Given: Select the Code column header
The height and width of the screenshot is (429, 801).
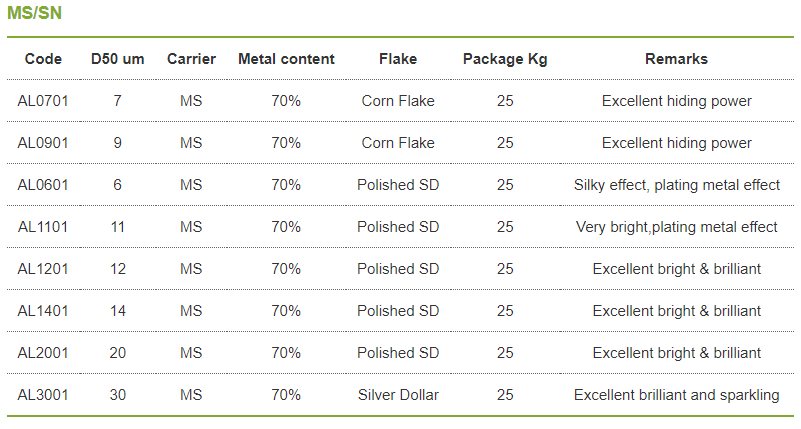Looking at the screenshot, I should coord(43,59).
